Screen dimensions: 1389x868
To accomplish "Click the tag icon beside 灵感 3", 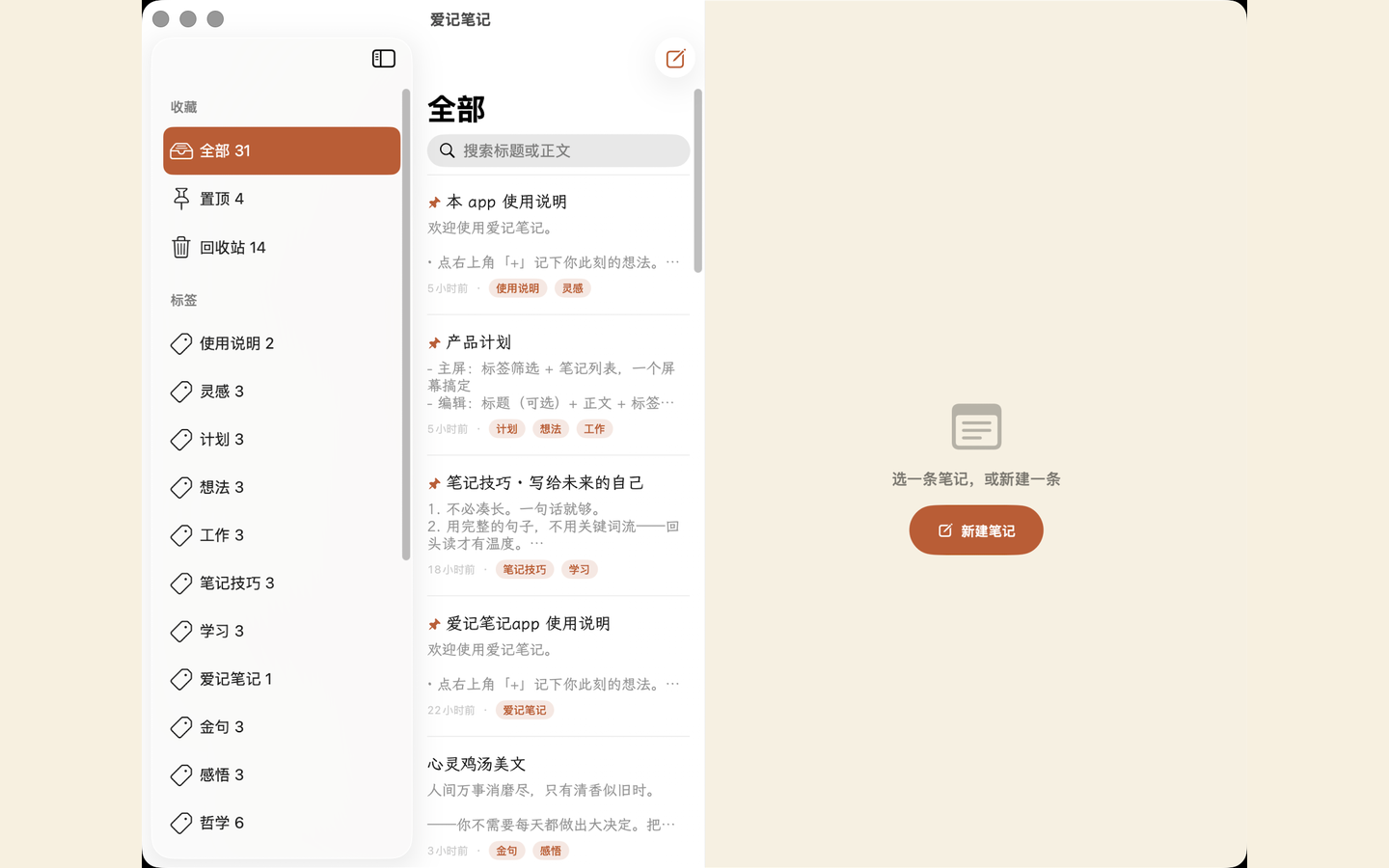I will pyautogui.click(x=181, y=392).
